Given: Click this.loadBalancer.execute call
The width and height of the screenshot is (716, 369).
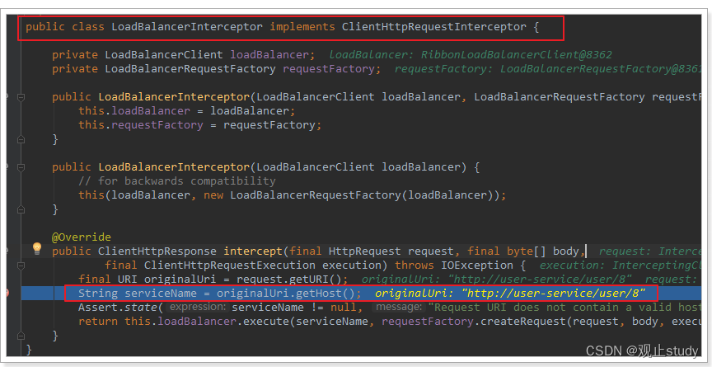Looking at the screenshot, I should pyautogui.click(x=206, y=322).
